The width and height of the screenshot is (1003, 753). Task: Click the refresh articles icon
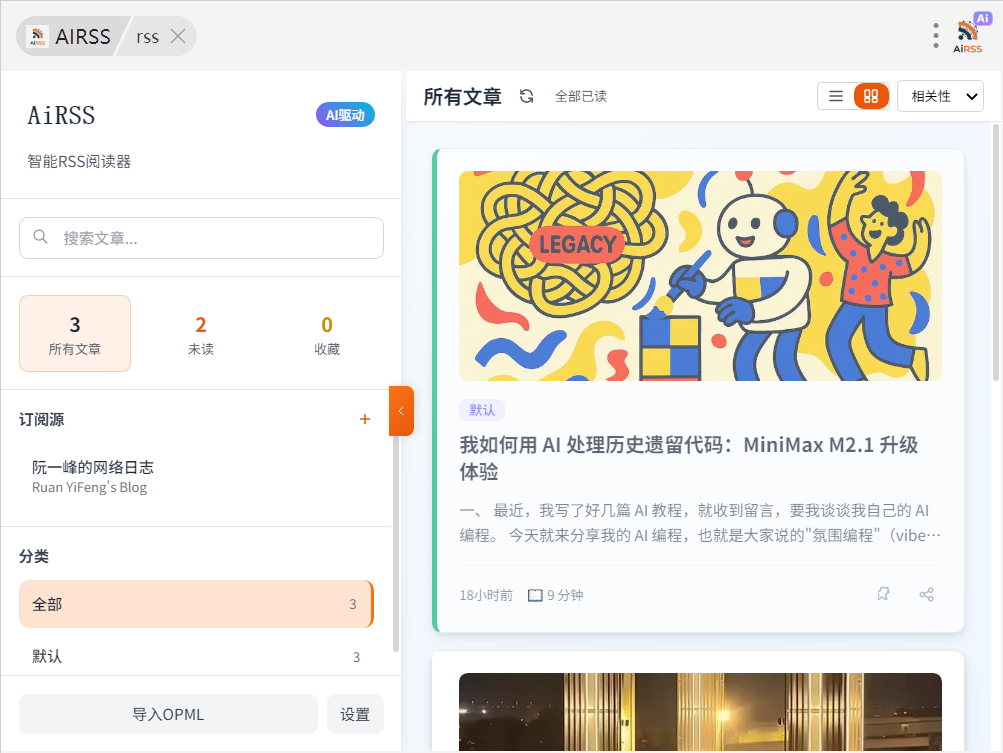(526, 96)
